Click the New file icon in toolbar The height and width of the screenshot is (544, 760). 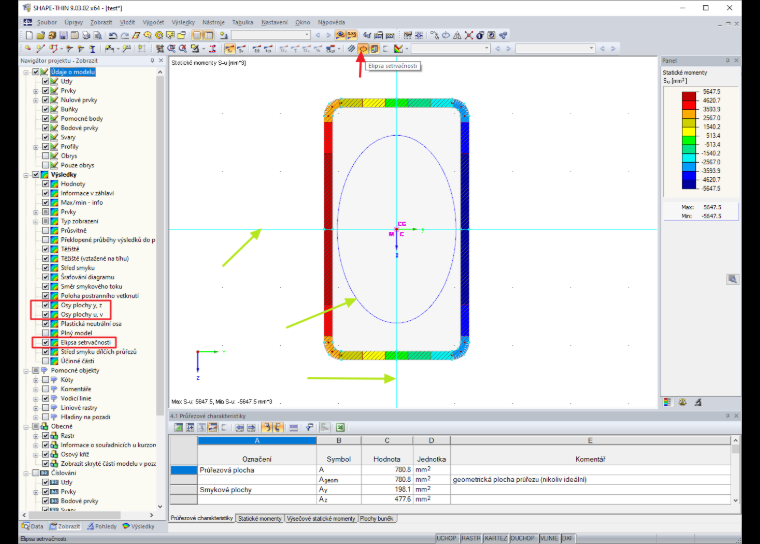point(29,35)
